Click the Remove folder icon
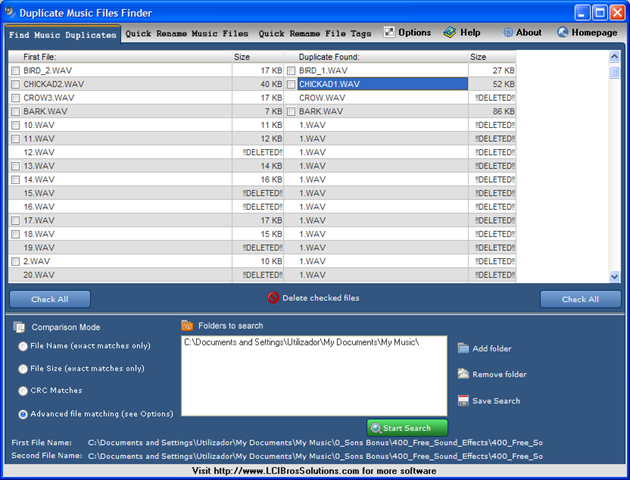The height and width of the screenshot is (480, 630). 463,374
